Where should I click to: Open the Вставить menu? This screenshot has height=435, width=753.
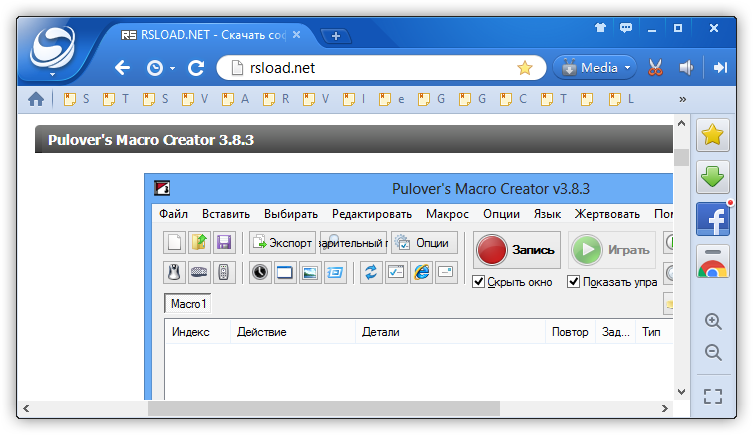[226, 214]
